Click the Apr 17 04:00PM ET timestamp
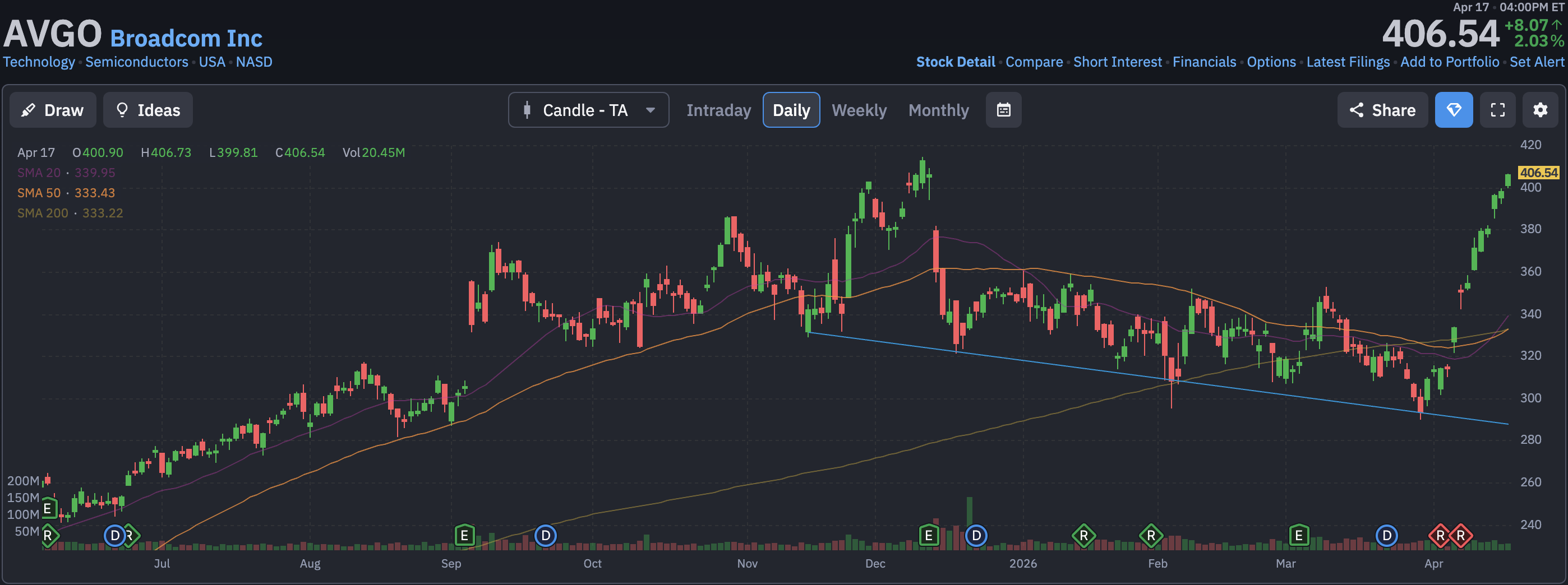 [x=1509, y=7]
